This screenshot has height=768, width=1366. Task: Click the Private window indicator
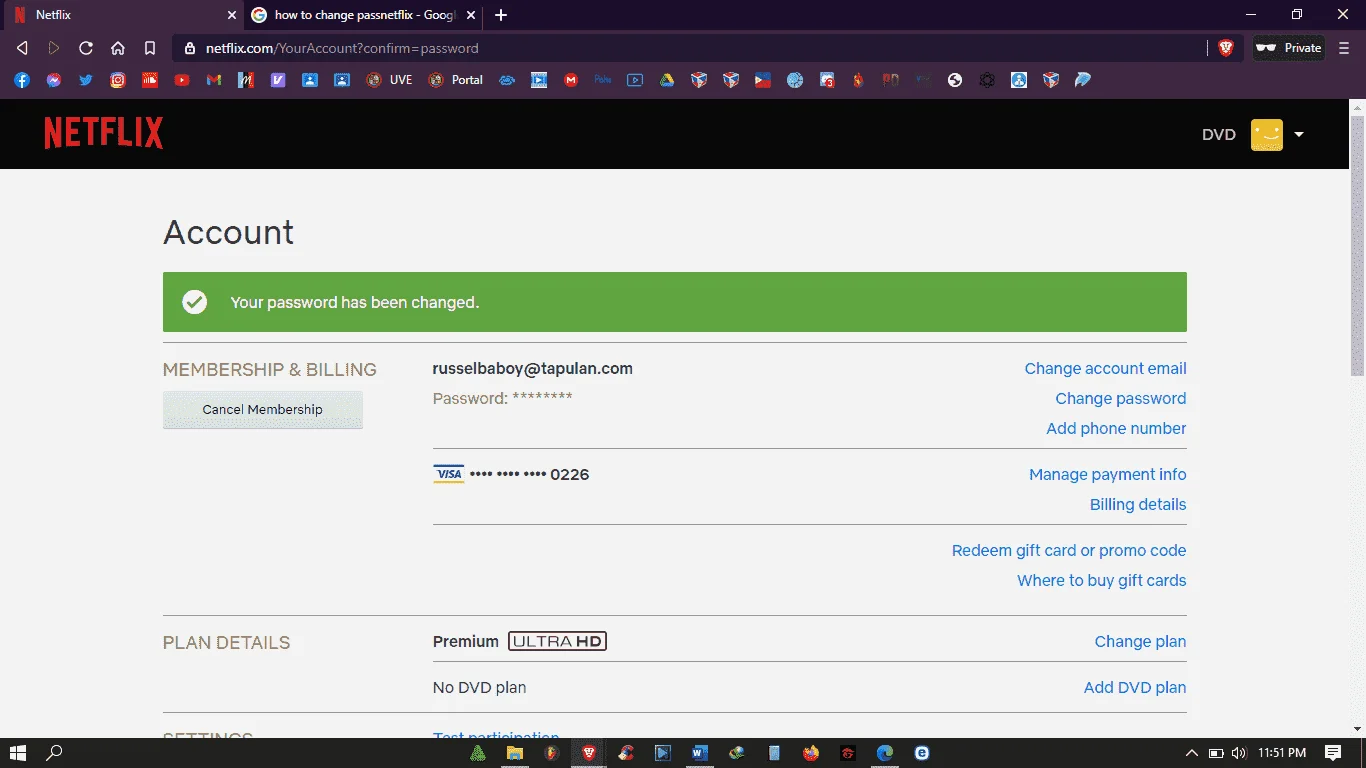pos(1289,48)
